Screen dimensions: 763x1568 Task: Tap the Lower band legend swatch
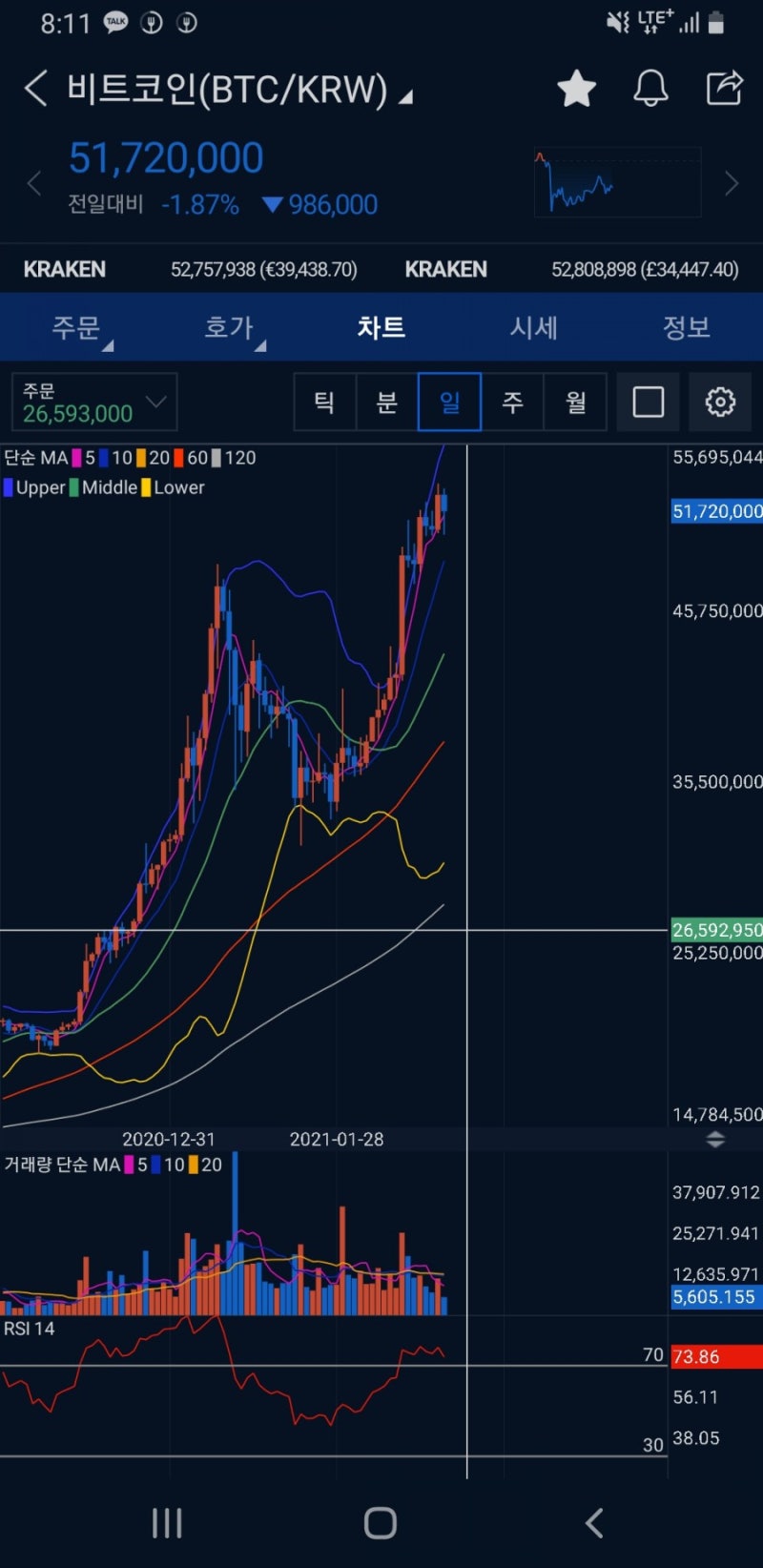(146, 487)
